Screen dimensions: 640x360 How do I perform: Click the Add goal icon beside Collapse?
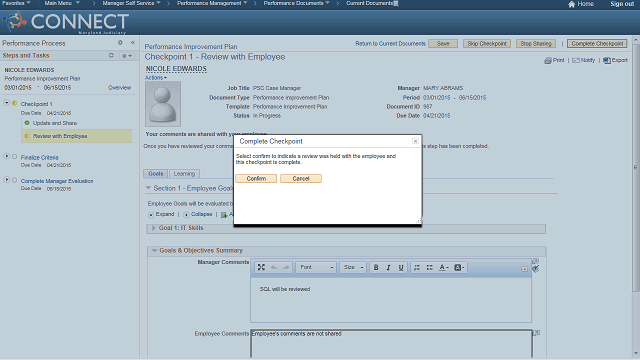pos(224,215)
